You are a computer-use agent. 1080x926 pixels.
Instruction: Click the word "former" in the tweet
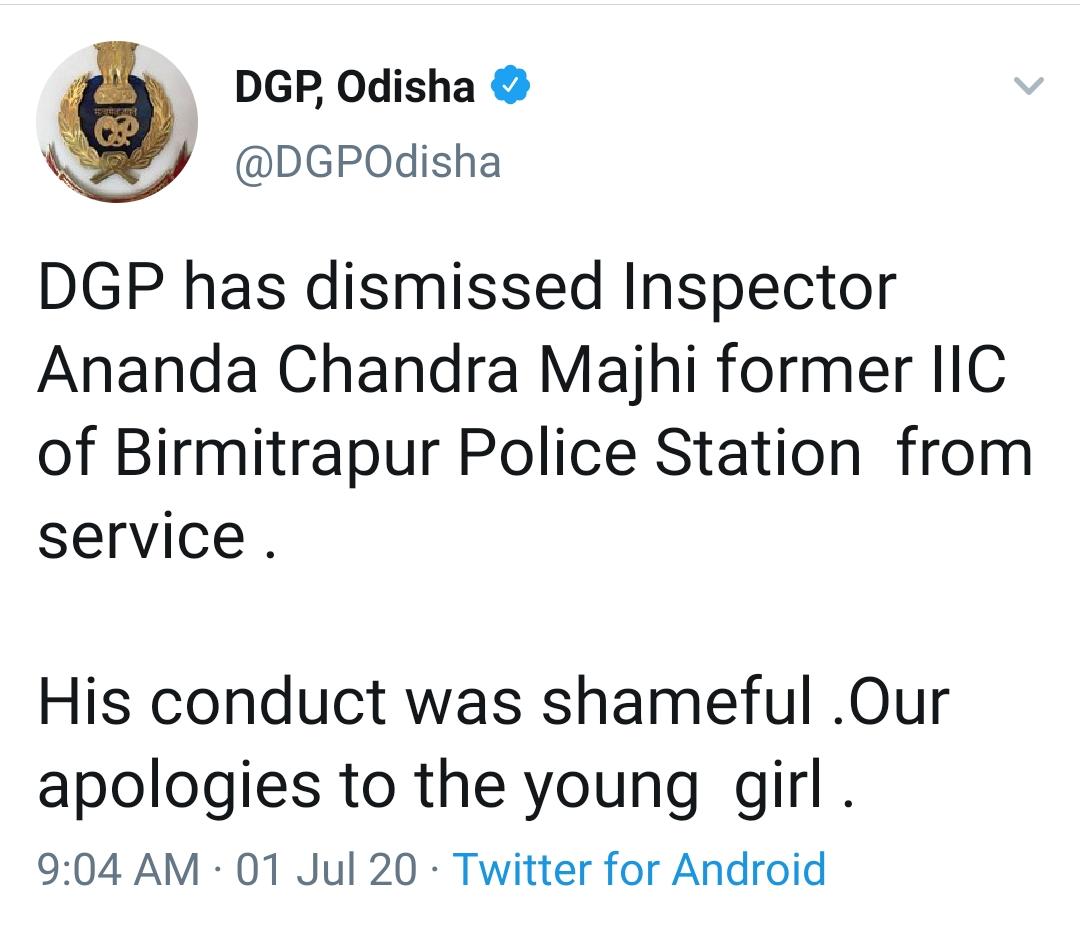coord(828,371)
